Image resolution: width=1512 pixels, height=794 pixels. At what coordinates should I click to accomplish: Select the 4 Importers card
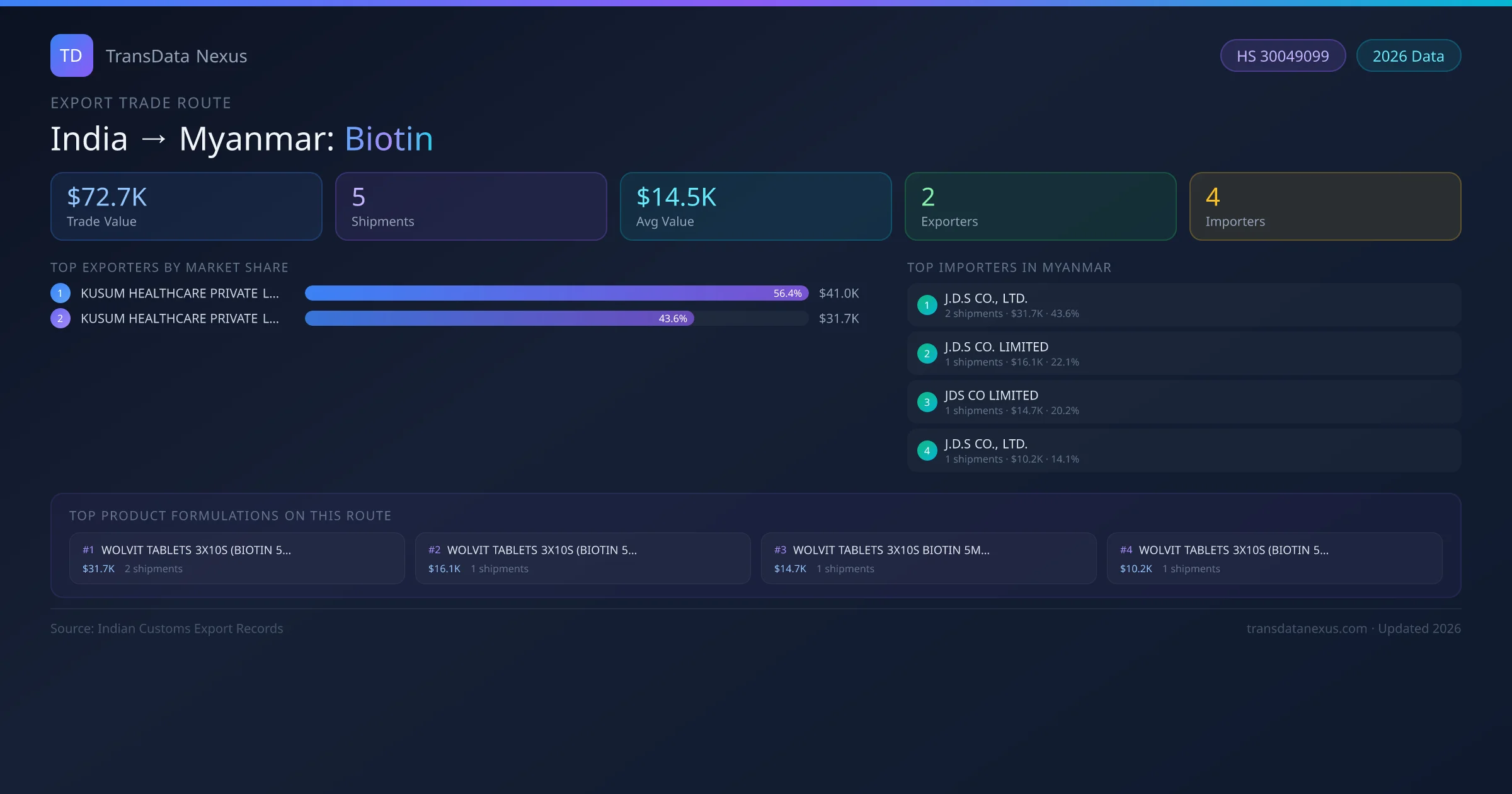1325,207
